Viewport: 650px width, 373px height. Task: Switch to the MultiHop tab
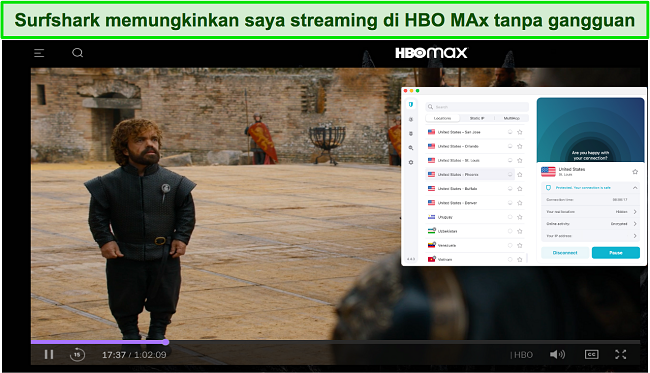(x=512, y=118)
